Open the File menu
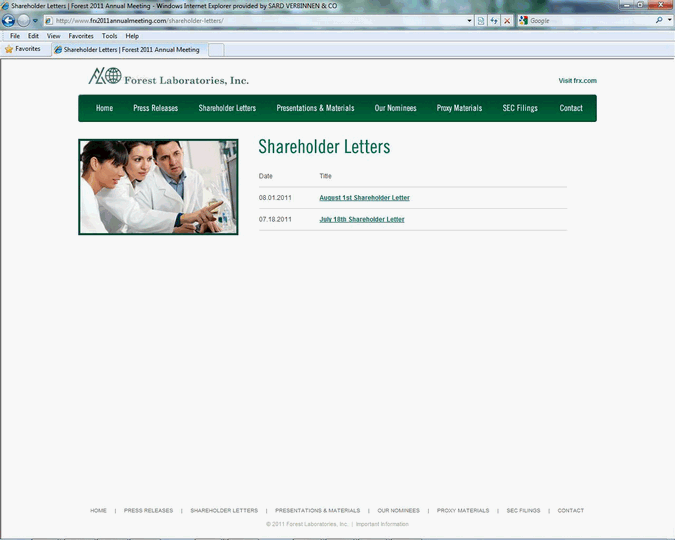 [x=15, y=36]
